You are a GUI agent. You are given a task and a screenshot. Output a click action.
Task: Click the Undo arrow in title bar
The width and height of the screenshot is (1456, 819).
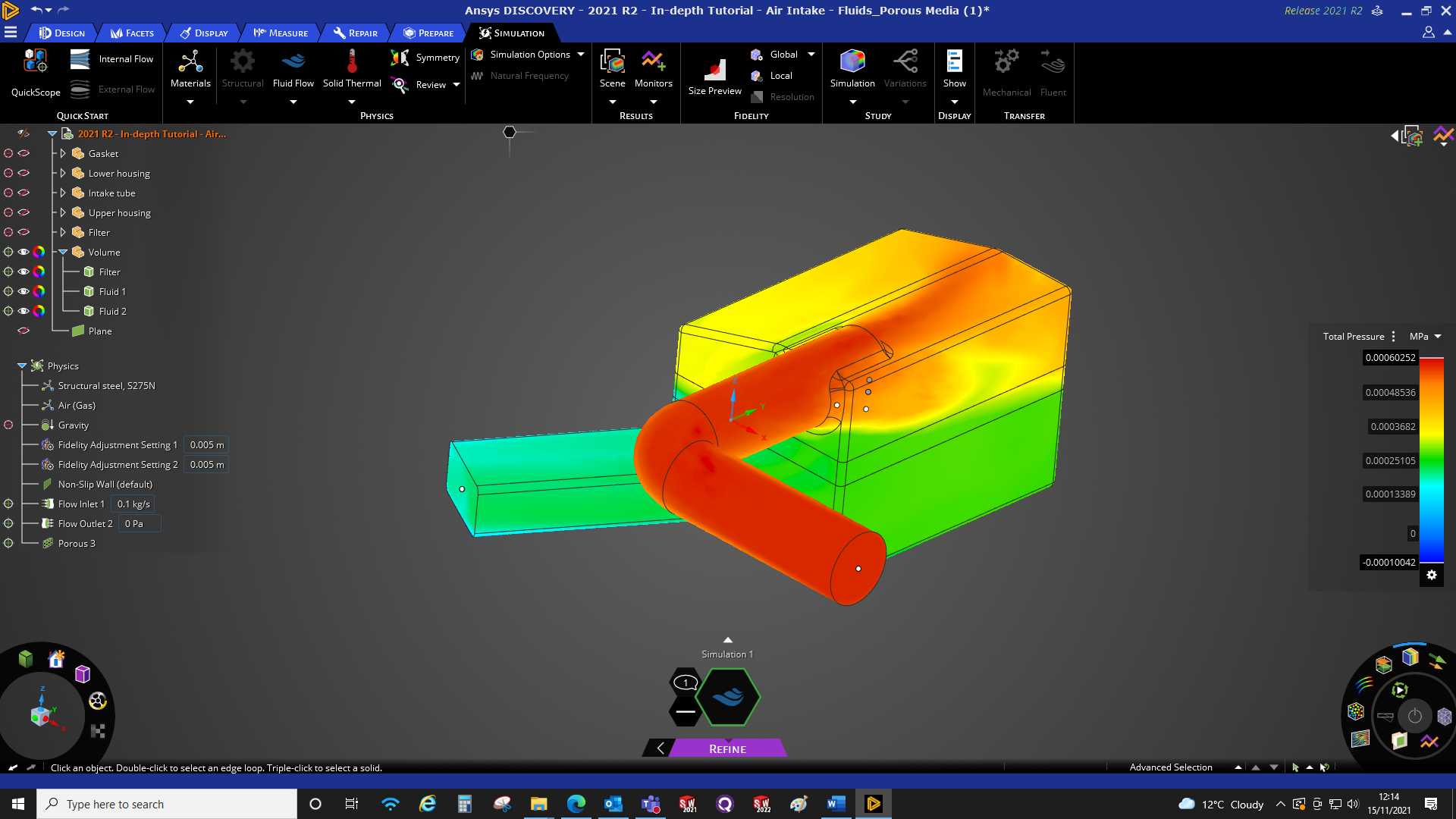36,10
